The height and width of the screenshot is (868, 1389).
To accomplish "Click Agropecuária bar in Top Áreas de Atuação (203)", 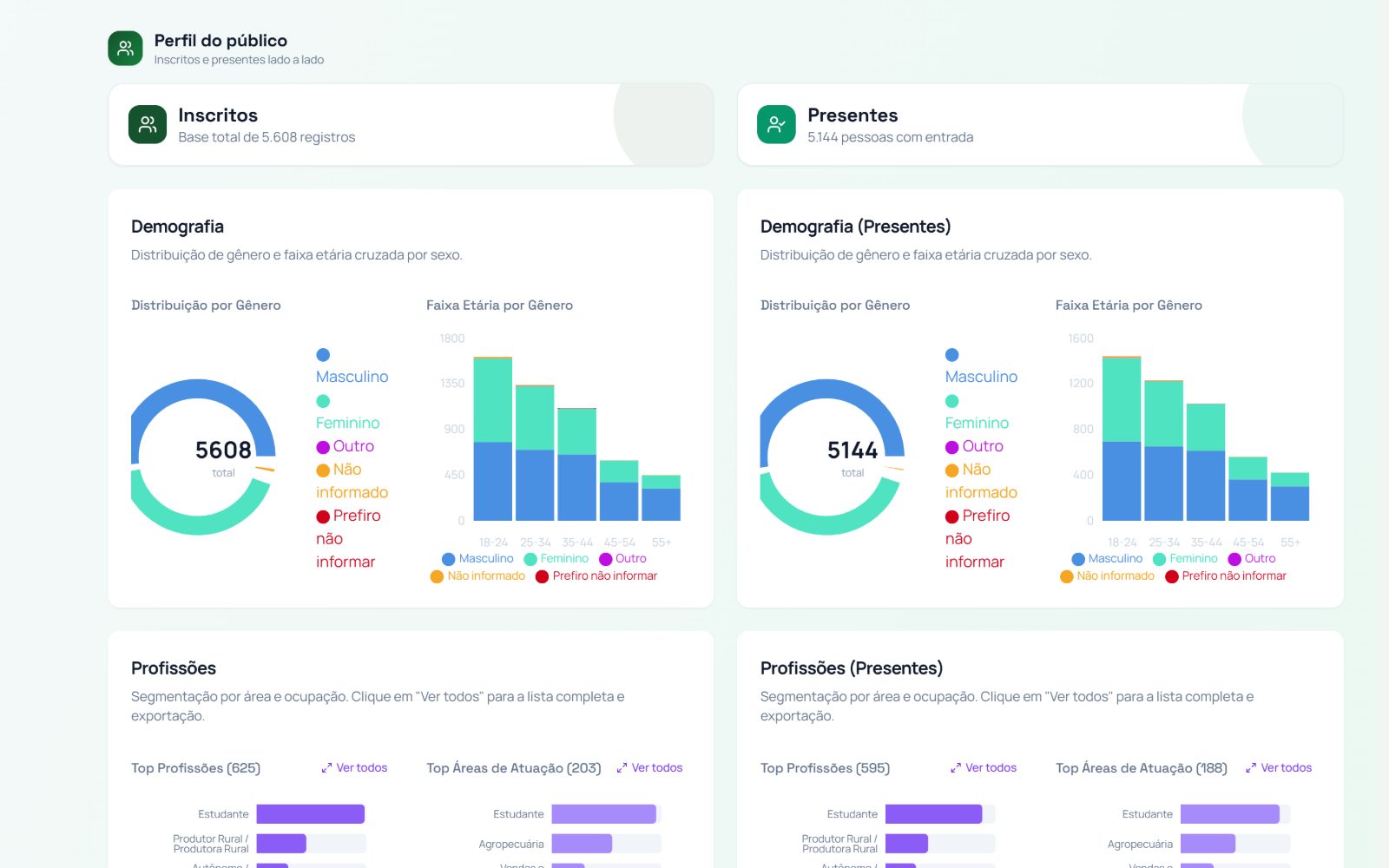I will coord(582,844).
